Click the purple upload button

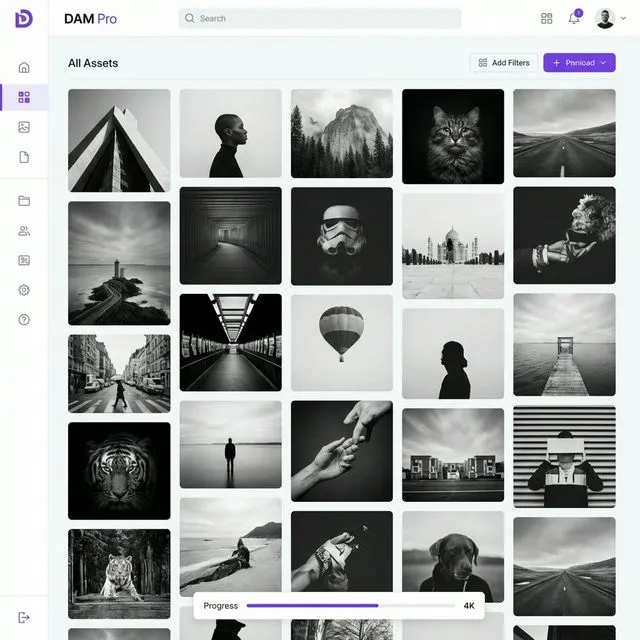(x=579, y=63)
